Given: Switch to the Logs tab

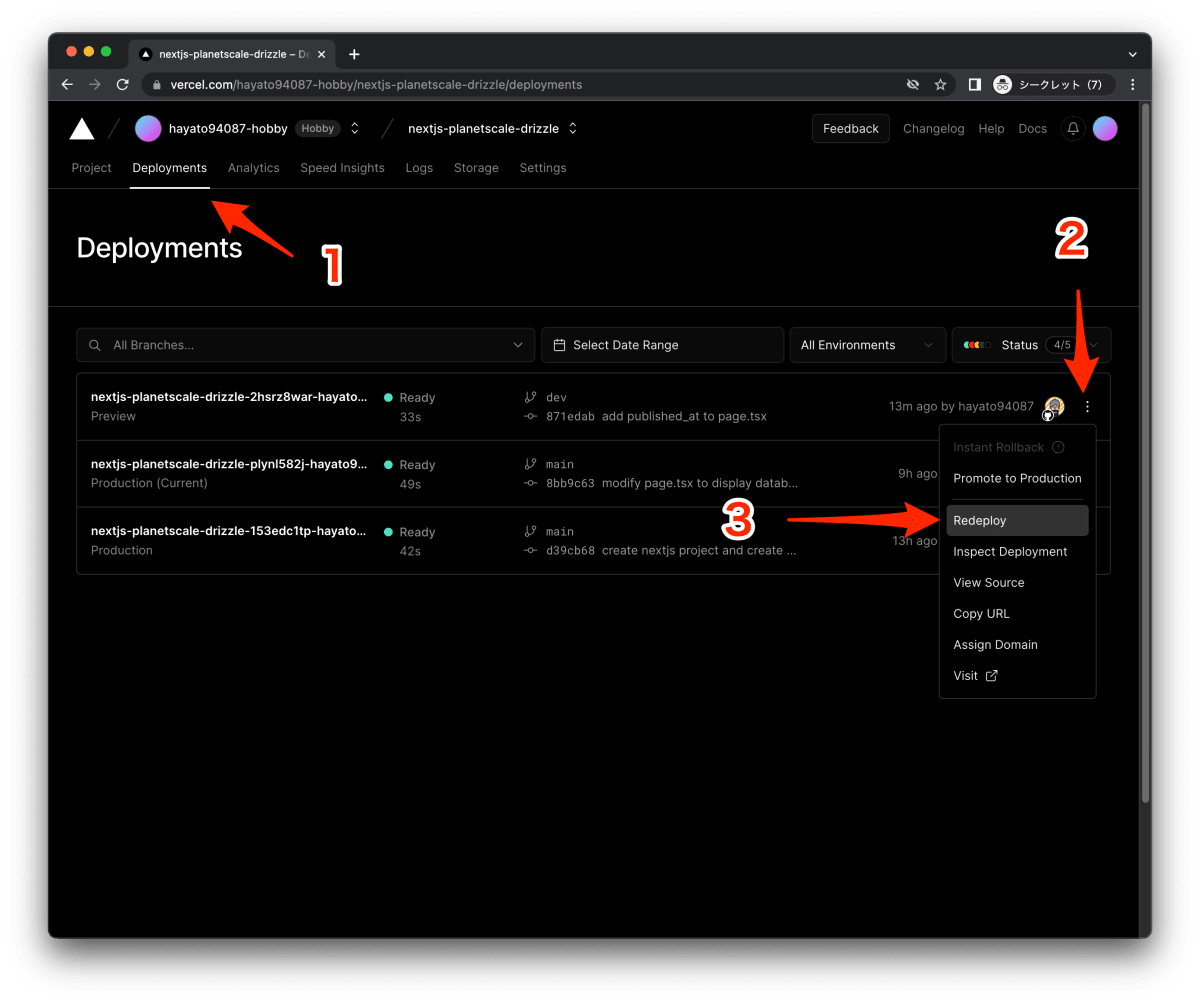Looking at the screenshot, I should pos(419,168).
